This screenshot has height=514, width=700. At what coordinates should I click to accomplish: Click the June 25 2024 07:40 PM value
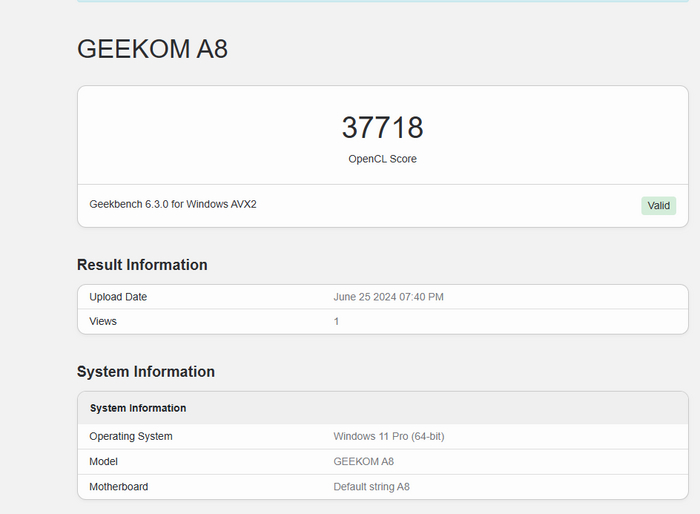pos(388,297)
